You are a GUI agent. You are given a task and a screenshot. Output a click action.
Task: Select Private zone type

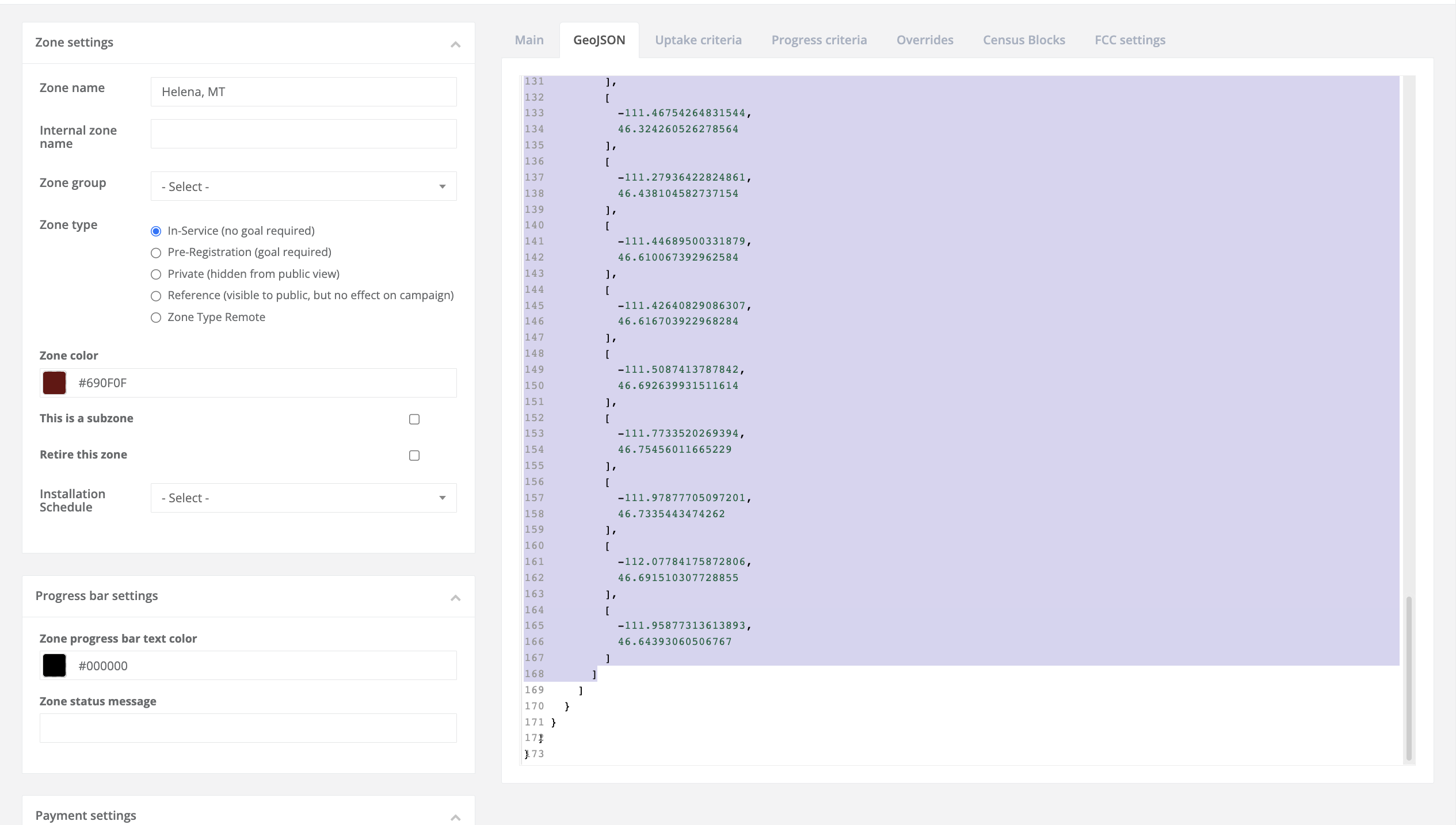pos(155,274)
